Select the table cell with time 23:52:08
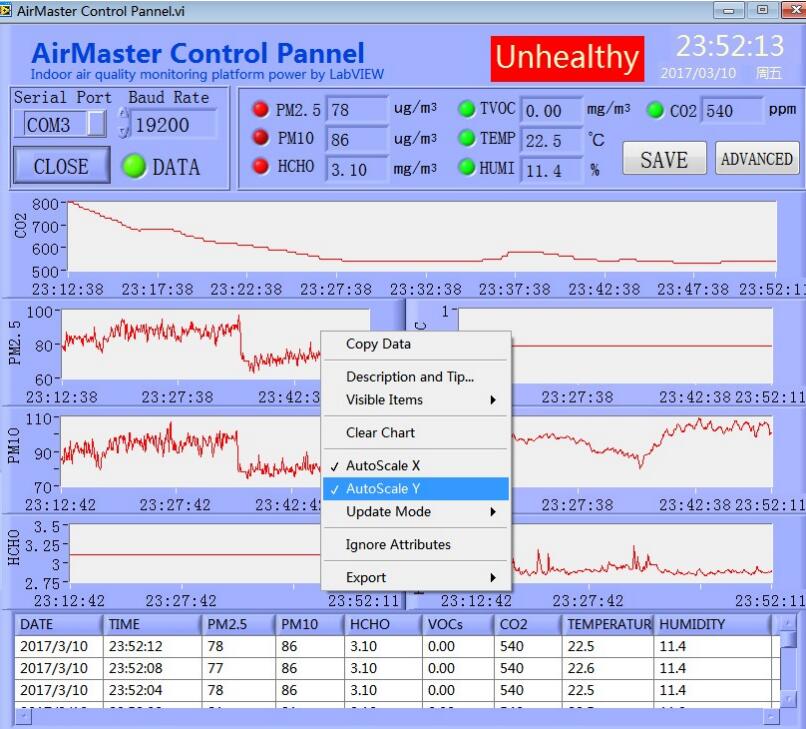This screenshot has width=806, height=729. pos(152,668)
